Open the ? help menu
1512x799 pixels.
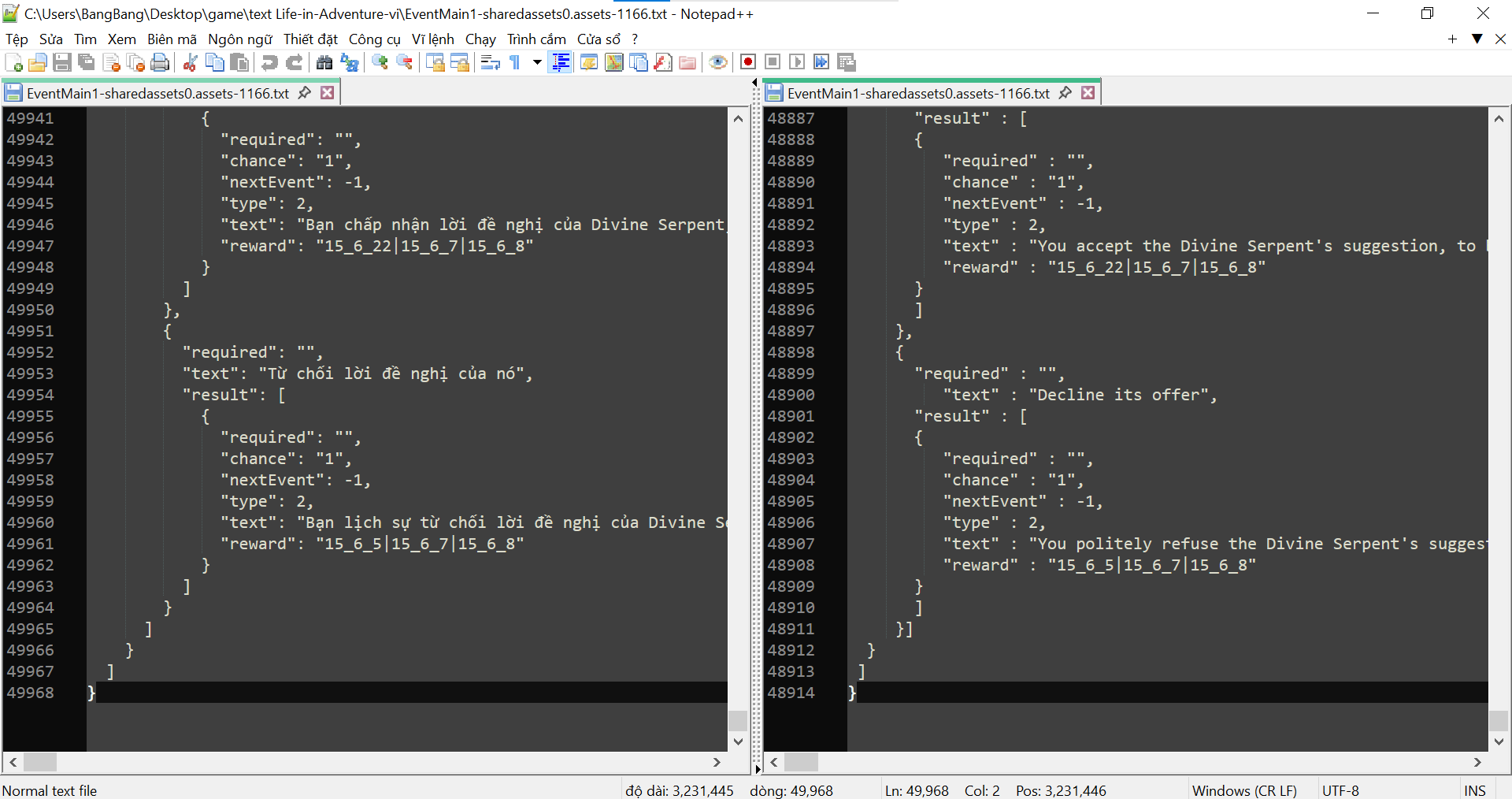635,39
